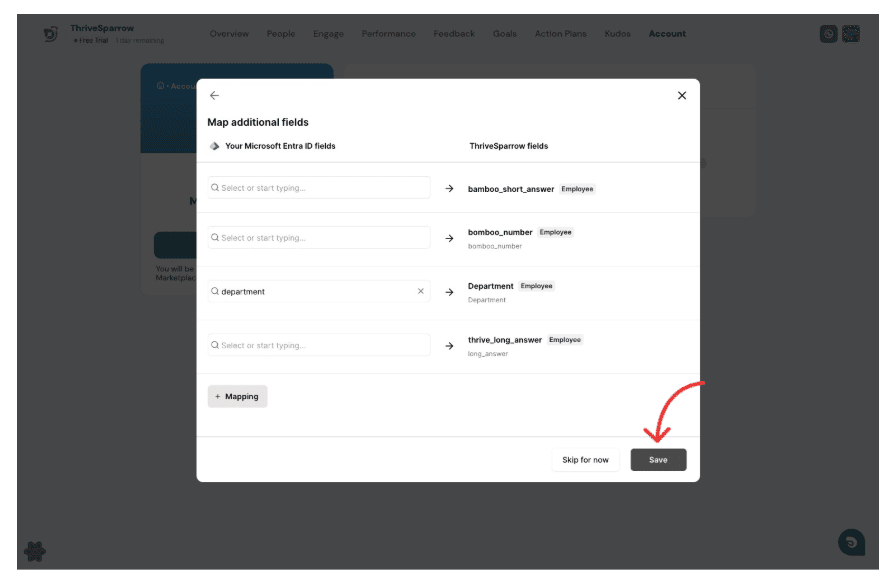Click the back arrow in the dialog

(214, 96)
